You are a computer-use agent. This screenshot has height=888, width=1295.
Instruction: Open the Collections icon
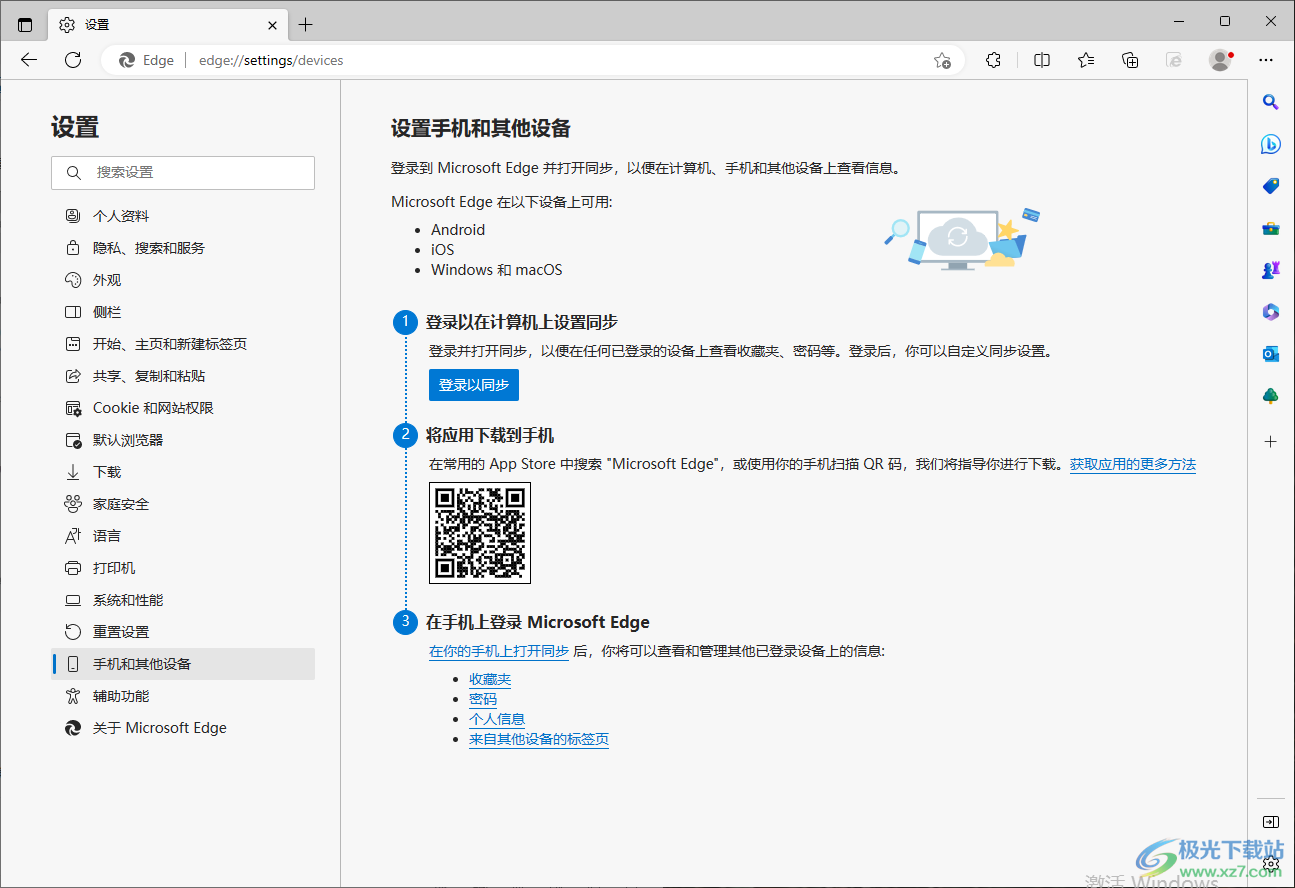[1130, 60]
